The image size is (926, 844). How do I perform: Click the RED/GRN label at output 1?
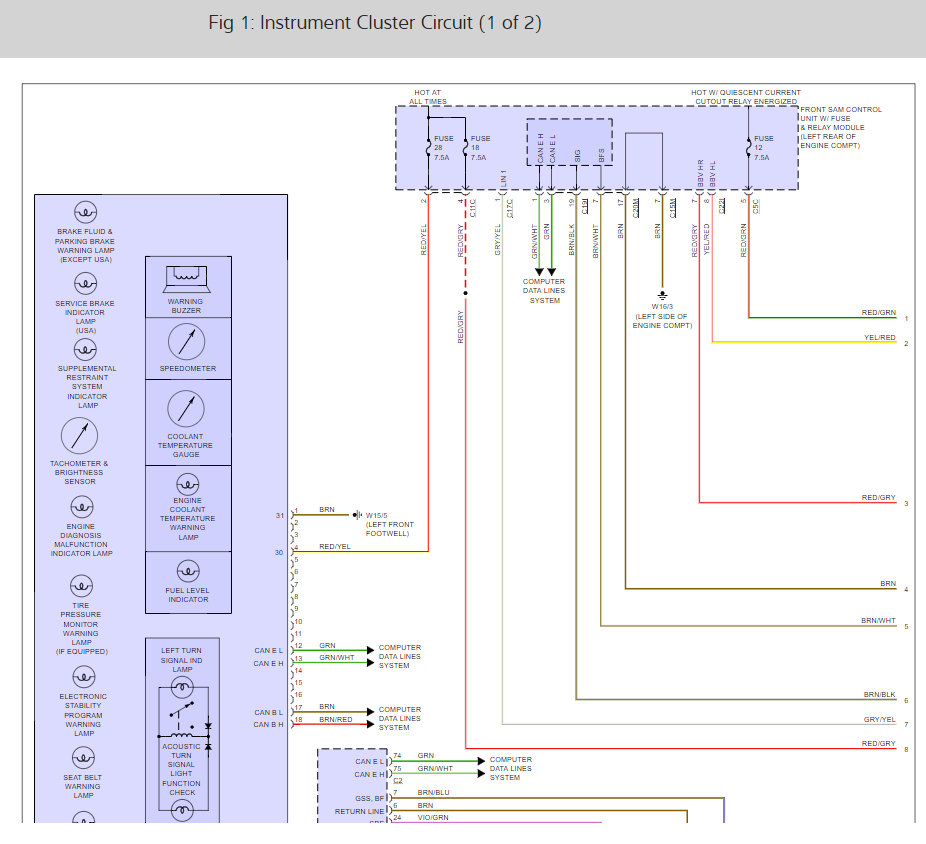[x=879, y=312]
